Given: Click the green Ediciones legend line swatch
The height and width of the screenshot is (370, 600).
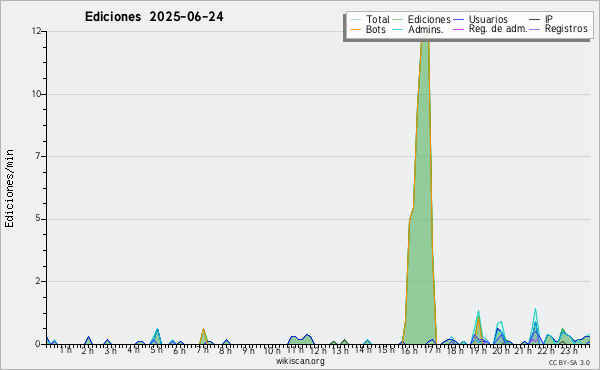Looking at the screenshot, I should [x=398, y=19].
